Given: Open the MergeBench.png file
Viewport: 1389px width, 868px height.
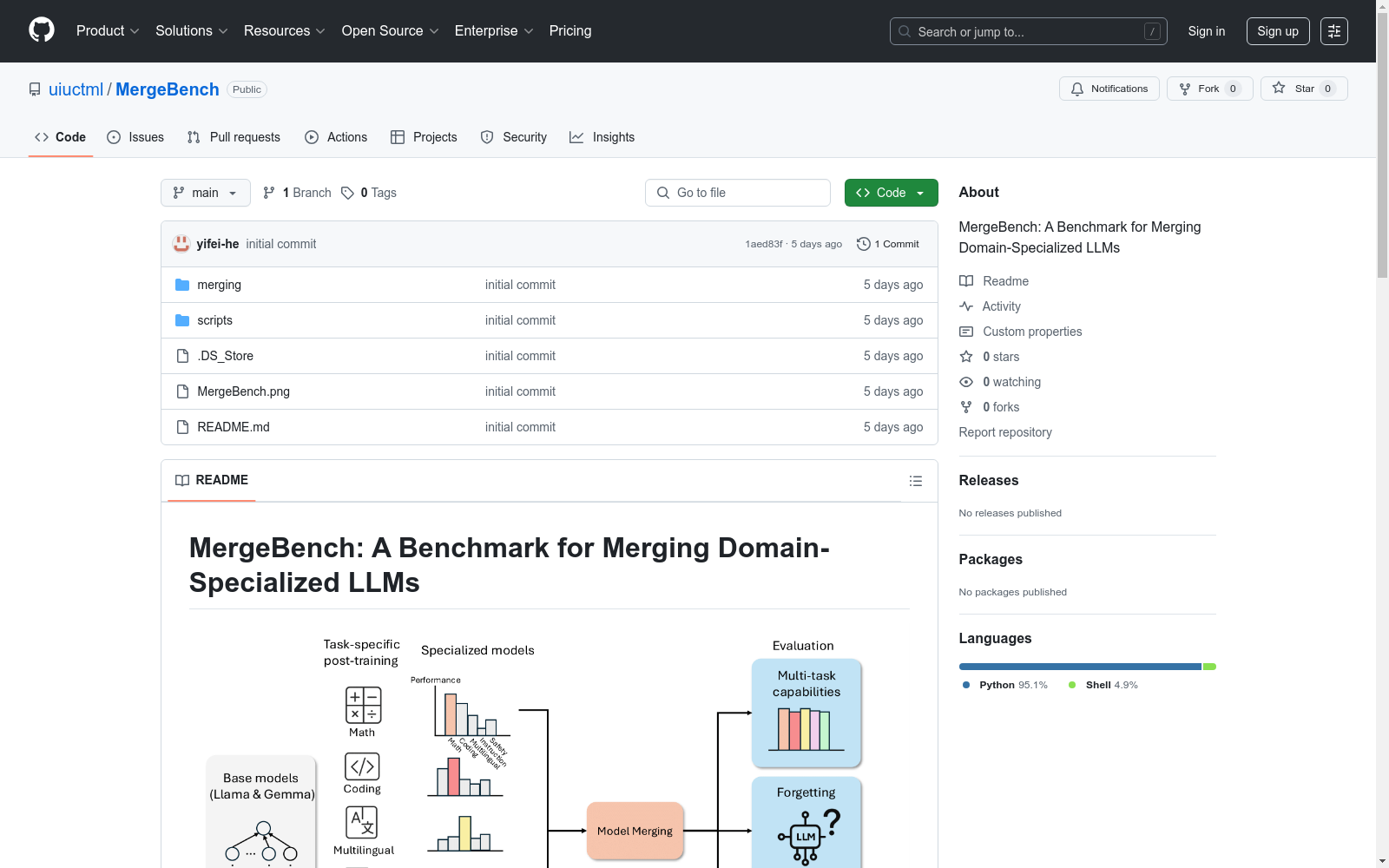Looking at the screenshot, I should [244, 391].
